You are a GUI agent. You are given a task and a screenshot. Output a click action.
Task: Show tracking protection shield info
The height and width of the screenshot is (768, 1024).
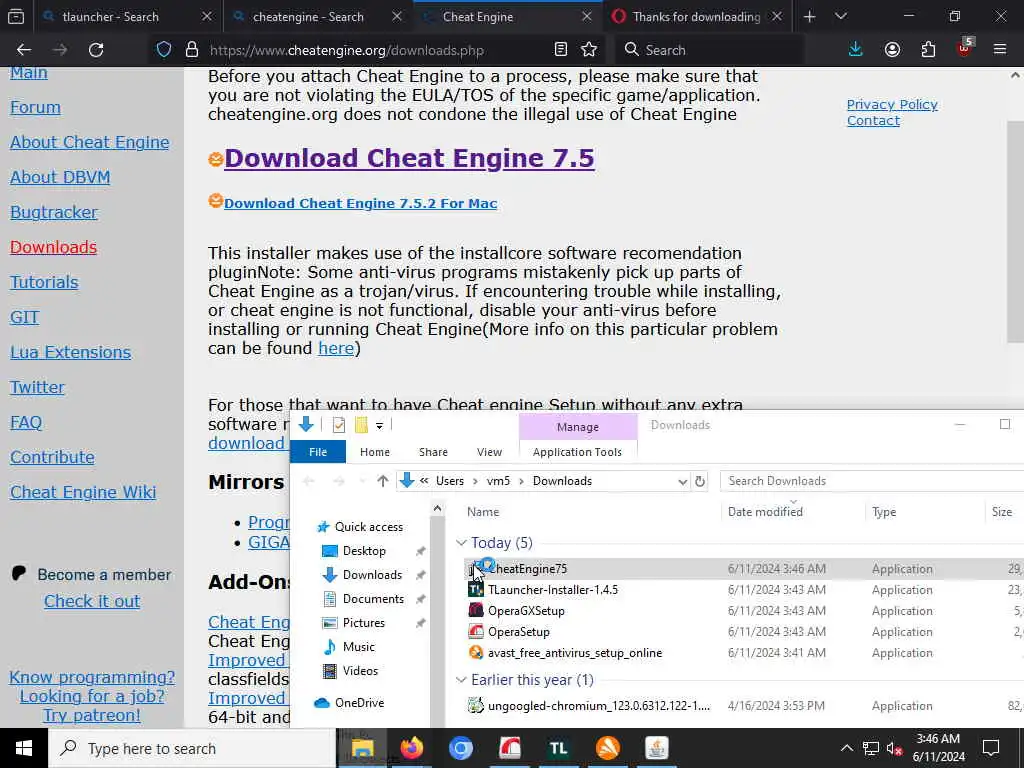pos(164,50)
